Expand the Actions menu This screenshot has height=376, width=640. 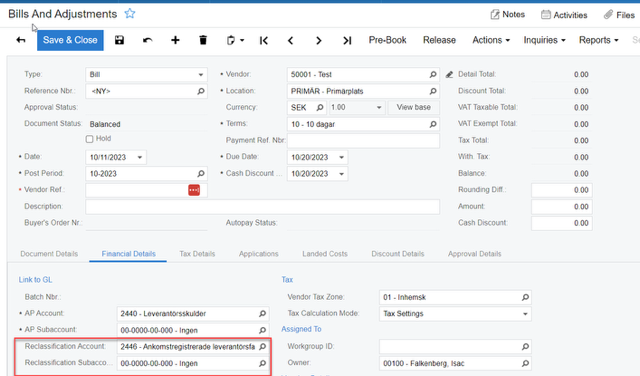tap(491, 40)
